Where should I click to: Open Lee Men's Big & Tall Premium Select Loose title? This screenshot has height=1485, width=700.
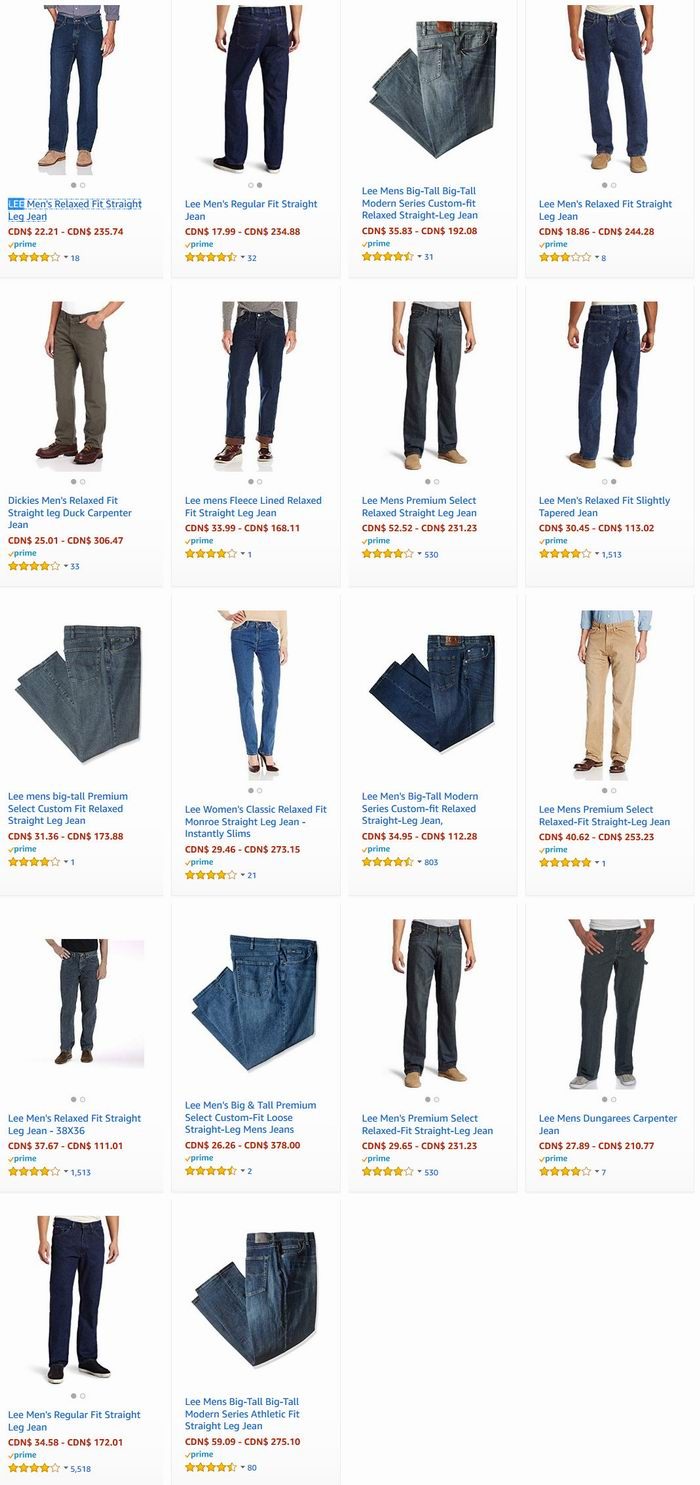(251, 1118)
